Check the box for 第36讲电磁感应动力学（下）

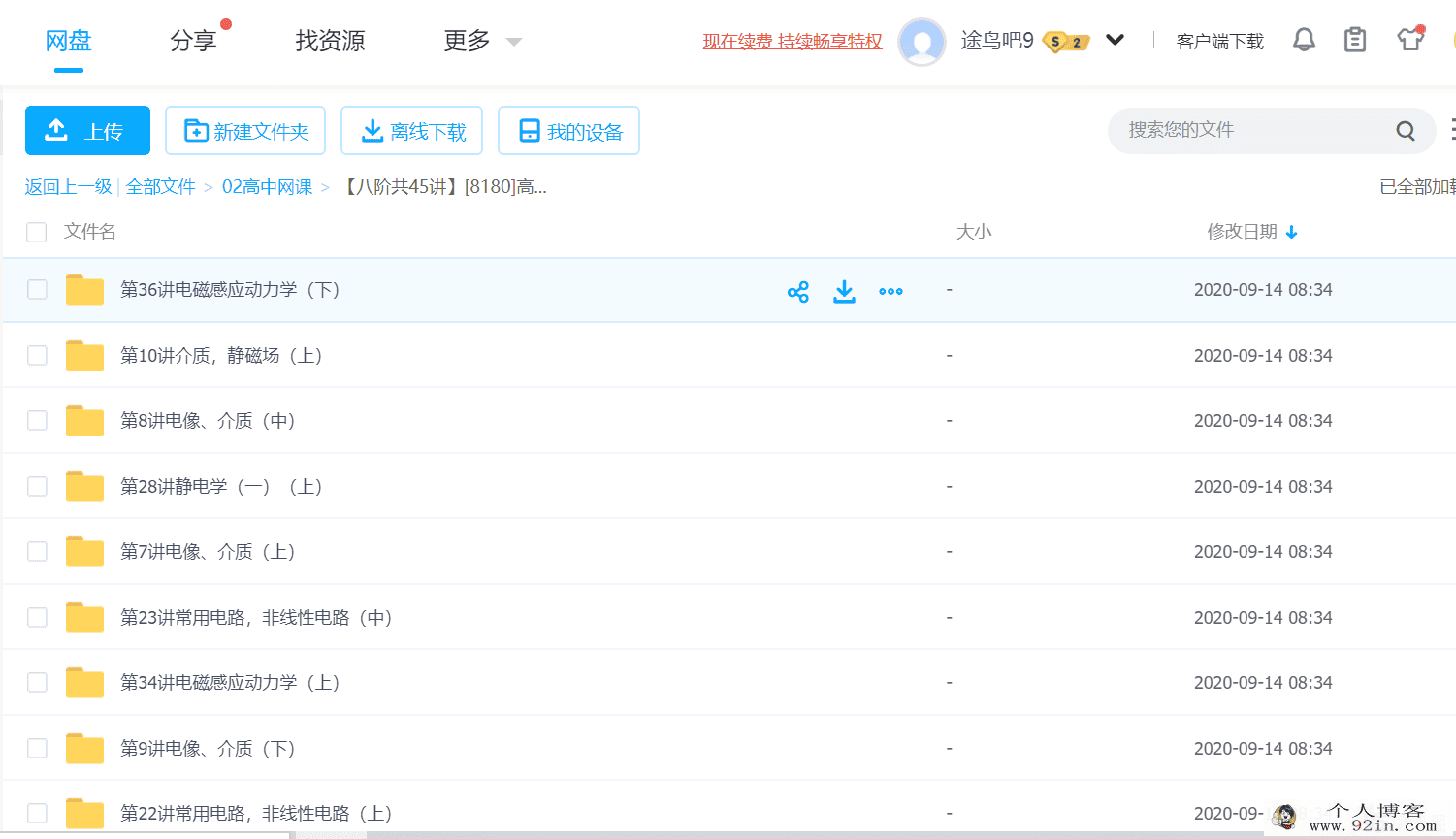coord(37,290)
